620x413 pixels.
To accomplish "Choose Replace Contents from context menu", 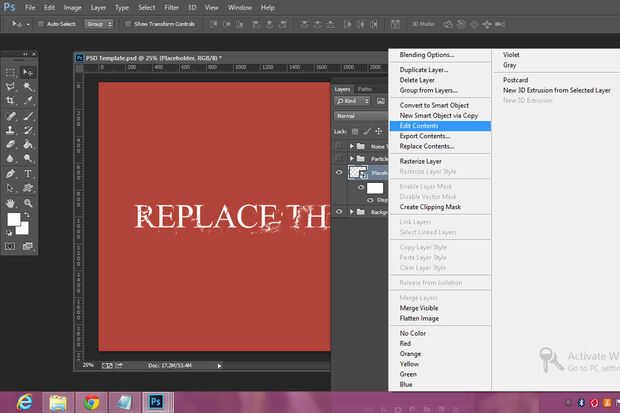I will pyautogui.click(x=427, y=146).
